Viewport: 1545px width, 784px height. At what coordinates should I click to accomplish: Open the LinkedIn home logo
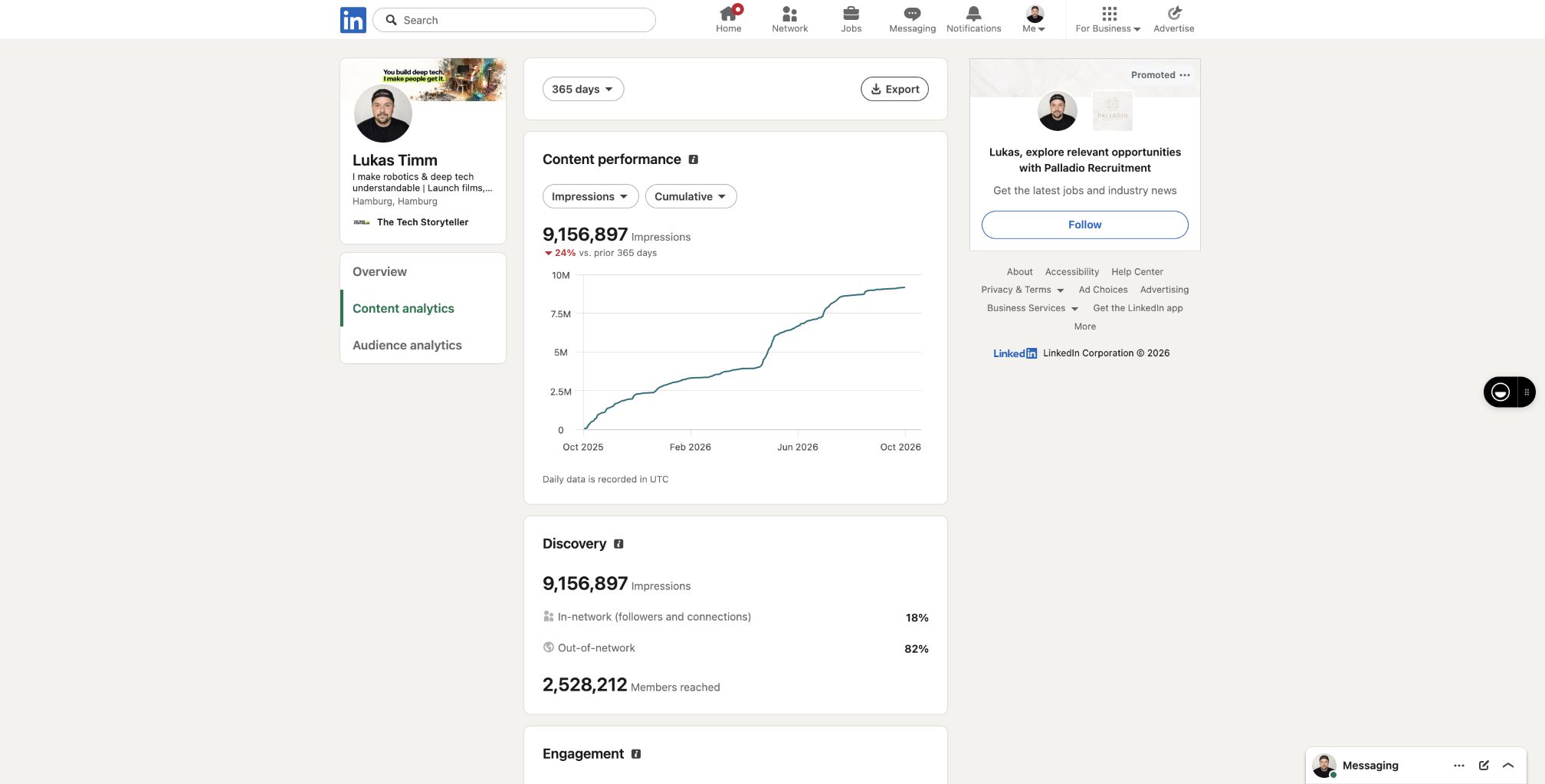pos(353,20)
